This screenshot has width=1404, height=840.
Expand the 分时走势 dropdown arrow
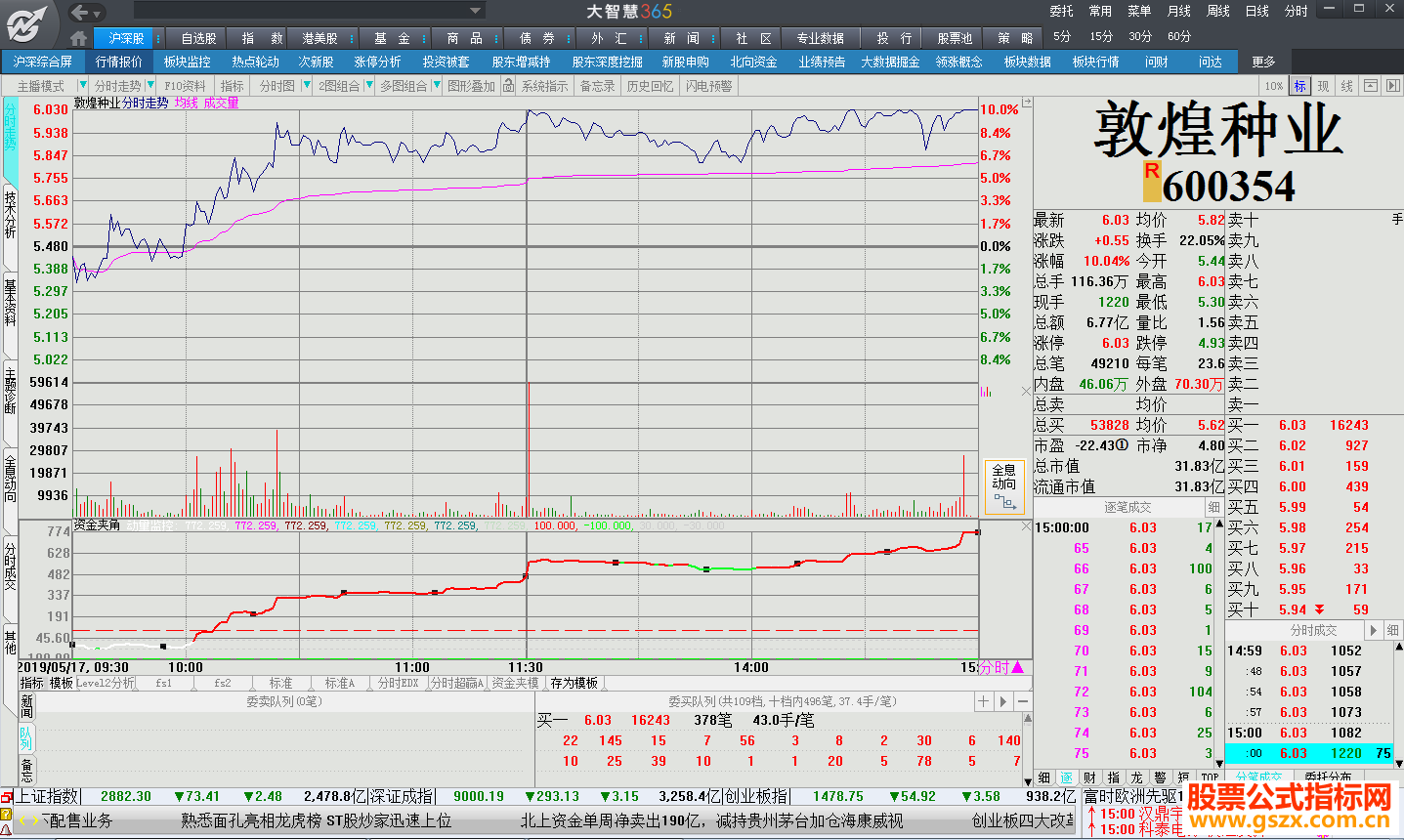click(x=149, y=86)
